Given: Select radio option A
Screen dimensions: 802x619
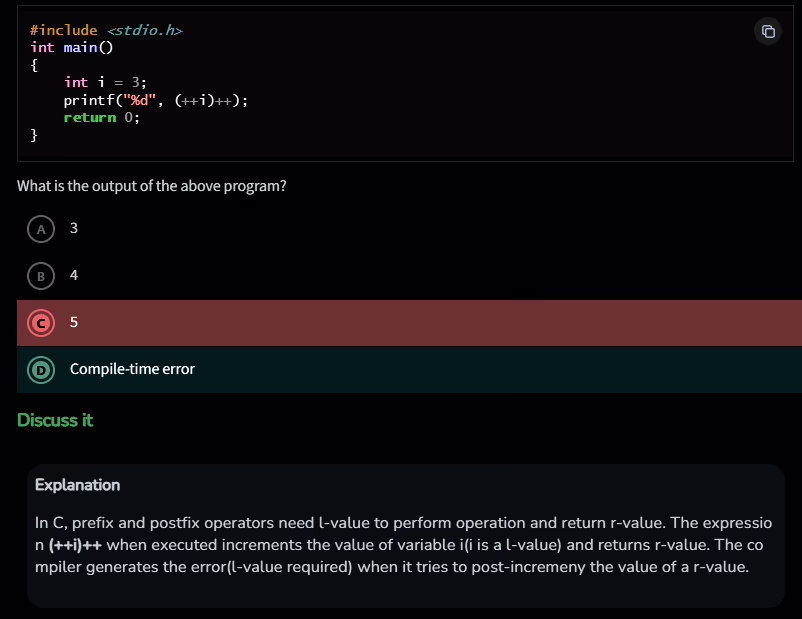Looking at the screenshot, I should (41, 229).
